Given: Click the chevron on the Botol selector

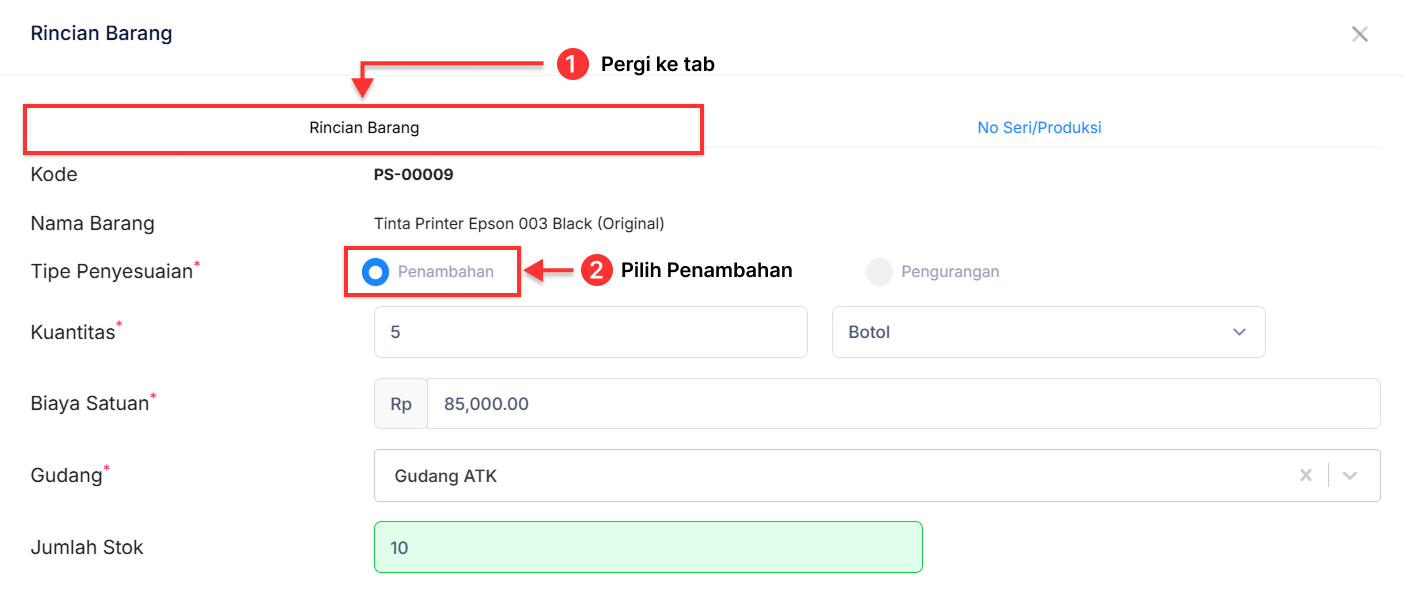Looking at the screenshot, I should 1240,331.
